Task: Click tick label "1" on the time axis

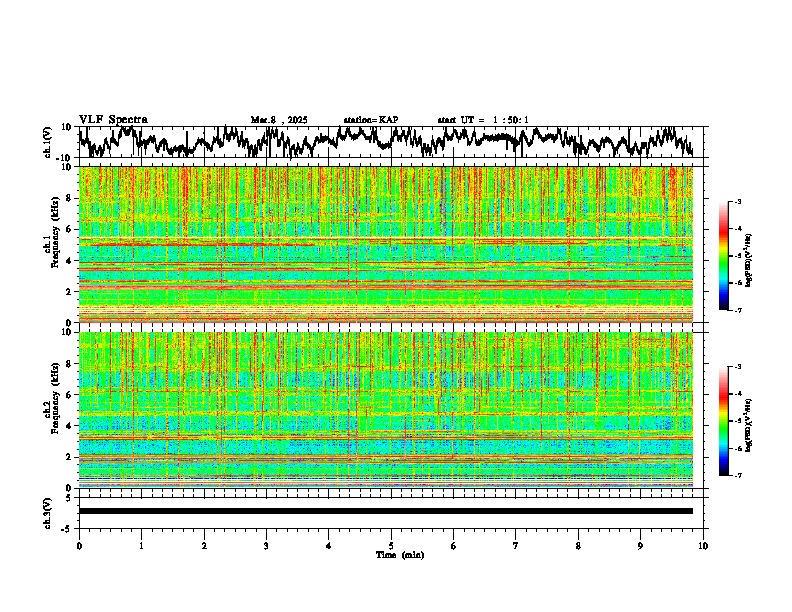Action: (142, 546)
